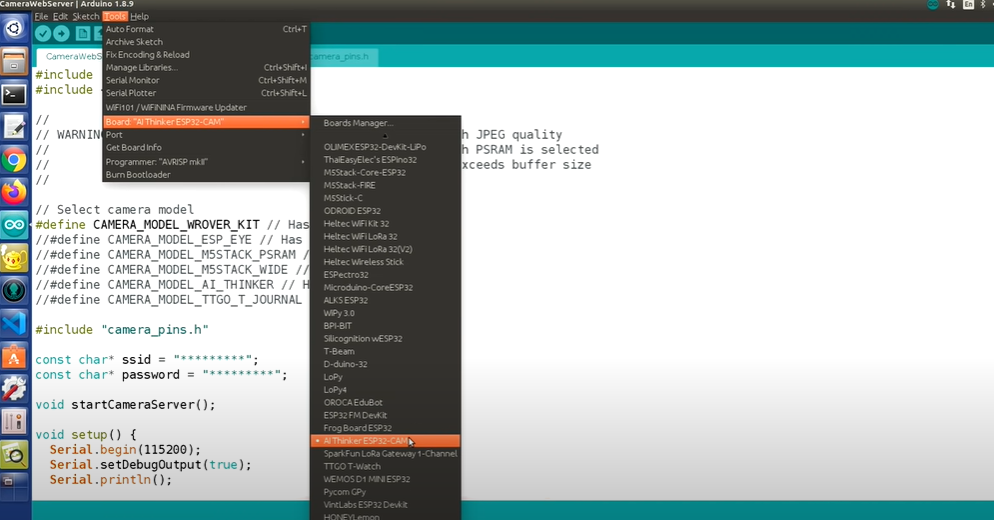This screenshot has width=994, height=520.
Task: Open the Ubuntu dash from the launcher
Action: (14, 29)
